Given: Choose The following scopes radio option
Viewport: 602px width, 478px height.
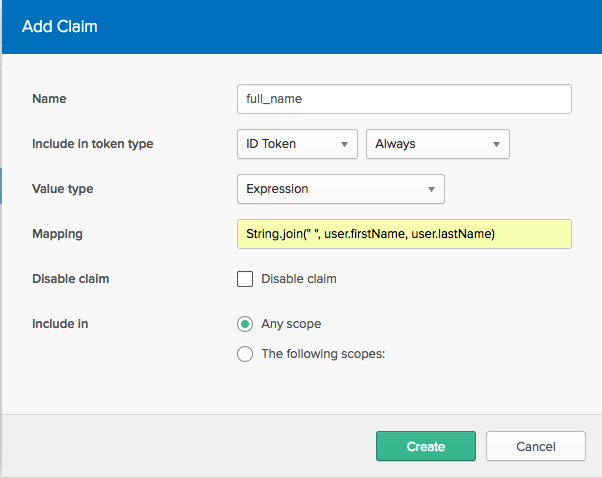Looking at the screenshot, I should tap(245, 353).
